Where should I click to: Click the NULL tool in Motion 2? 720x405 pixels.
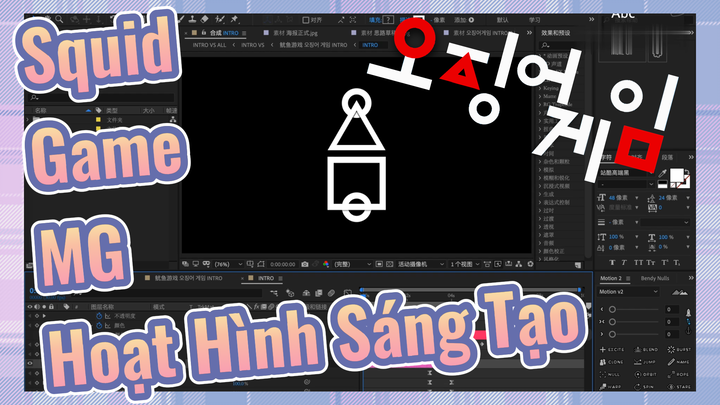(x=610, y=374)
